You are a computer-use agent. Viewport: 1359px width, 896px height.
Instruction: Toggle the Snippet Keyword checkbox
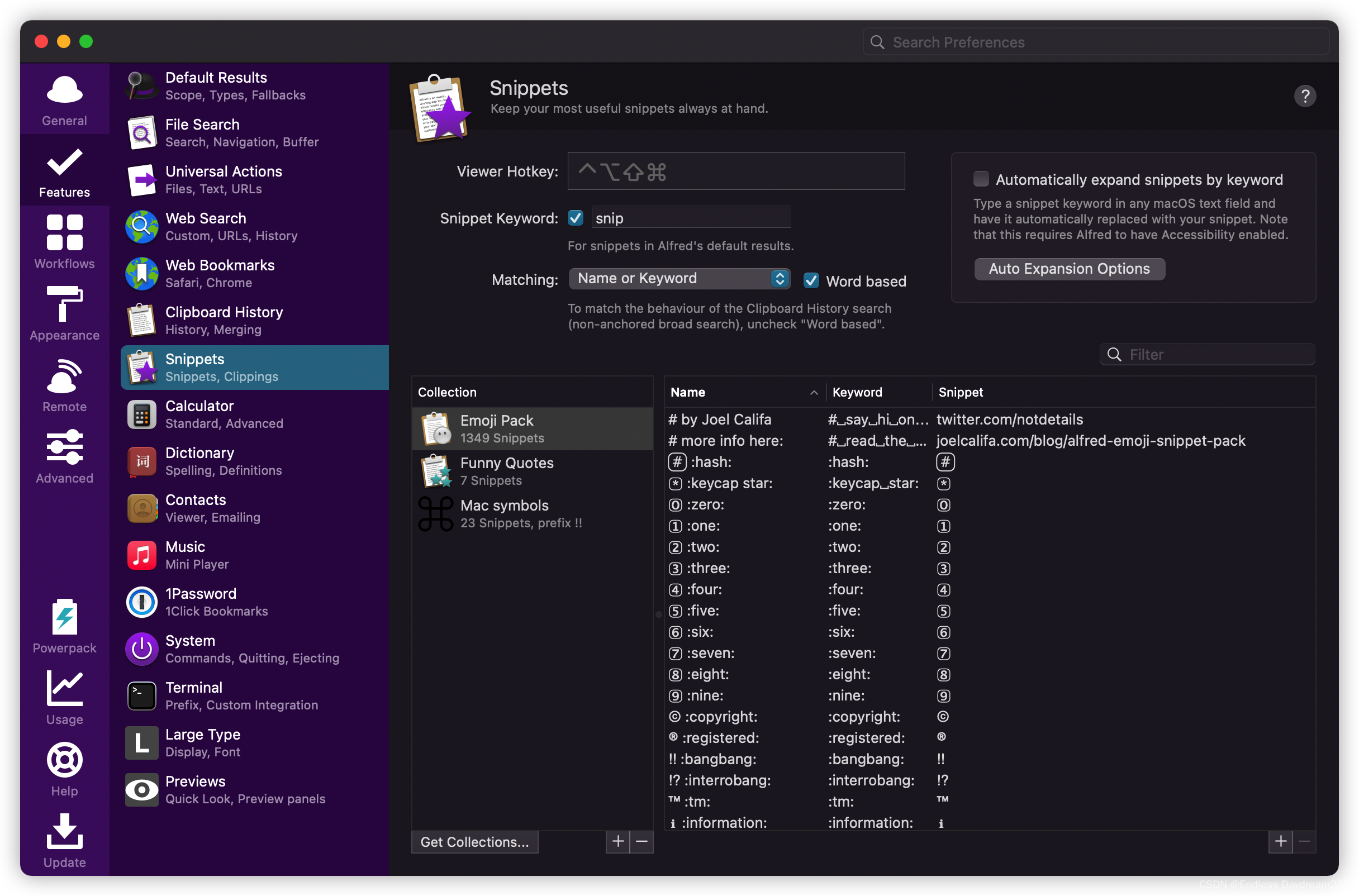coord(576,218)
